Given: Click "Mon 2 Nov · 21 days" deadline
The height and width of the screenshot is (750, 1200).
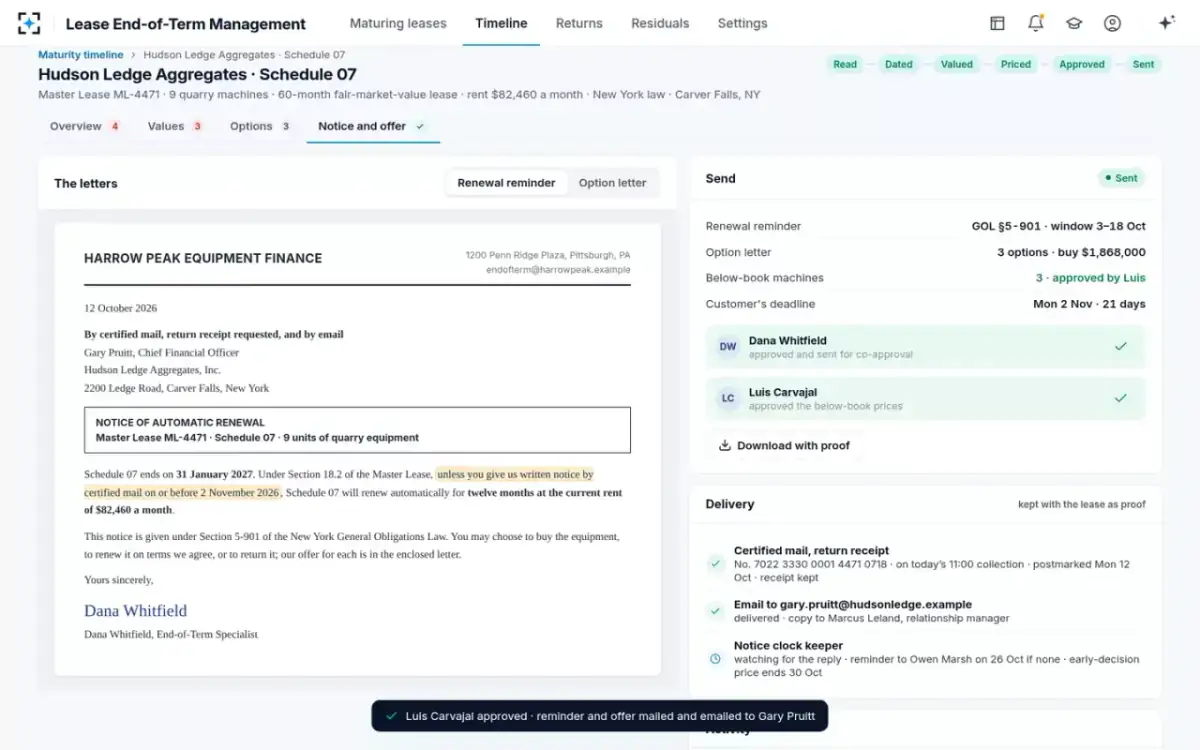Looking at the screenshot, I should point(1089,304).
